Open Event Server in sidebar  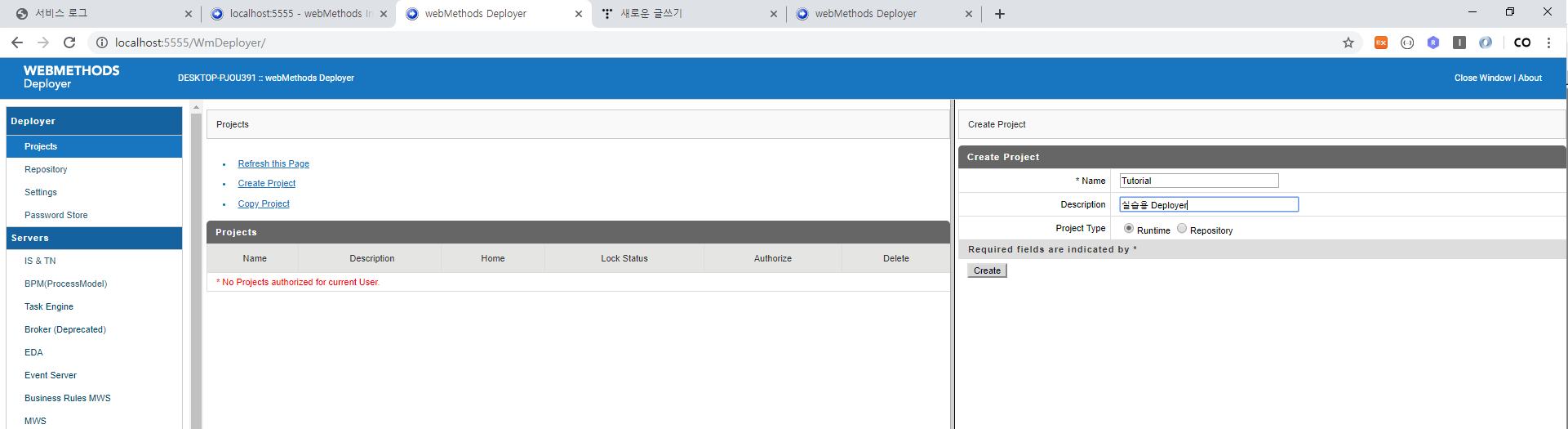pos(51,375)
